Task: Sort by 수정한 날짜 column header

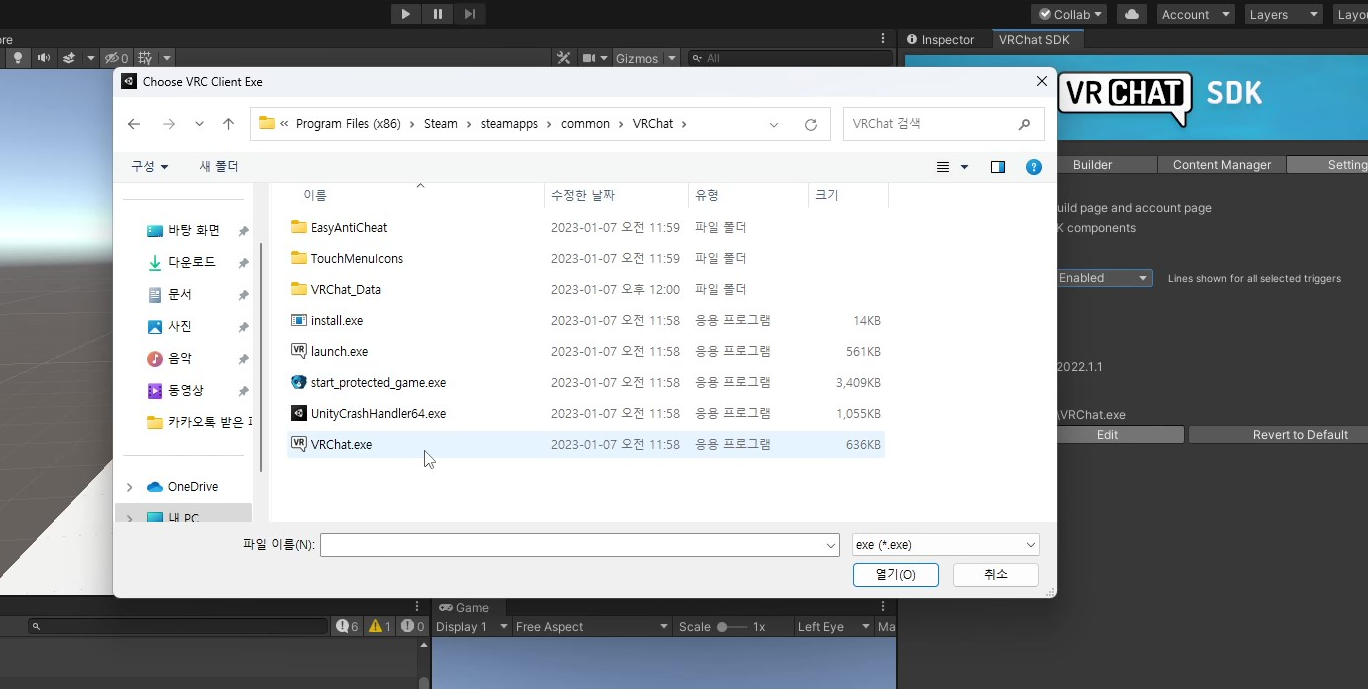Action: coord(616,195)
